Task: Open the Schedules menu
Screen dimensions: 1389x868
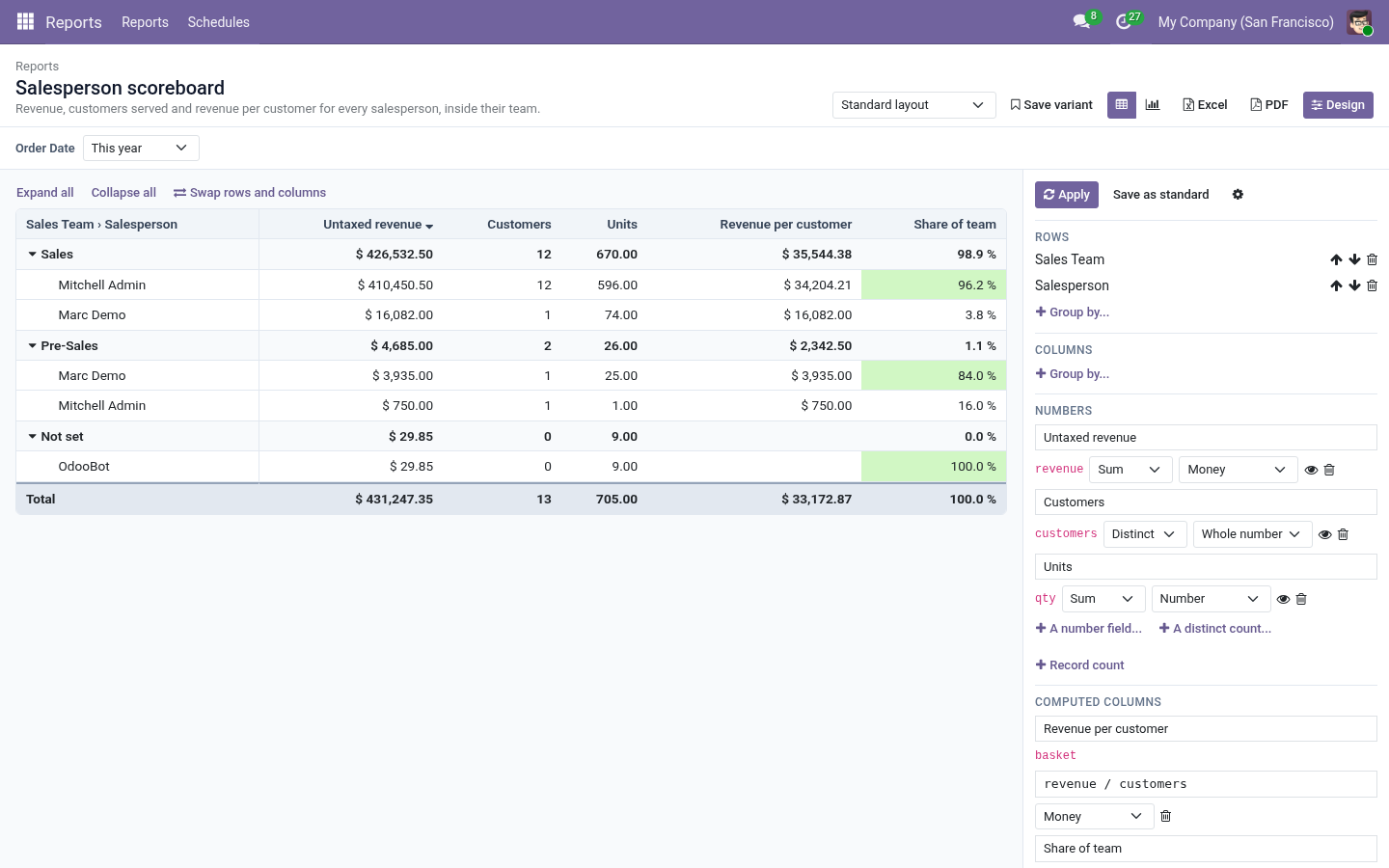Action: click(218, 22)
